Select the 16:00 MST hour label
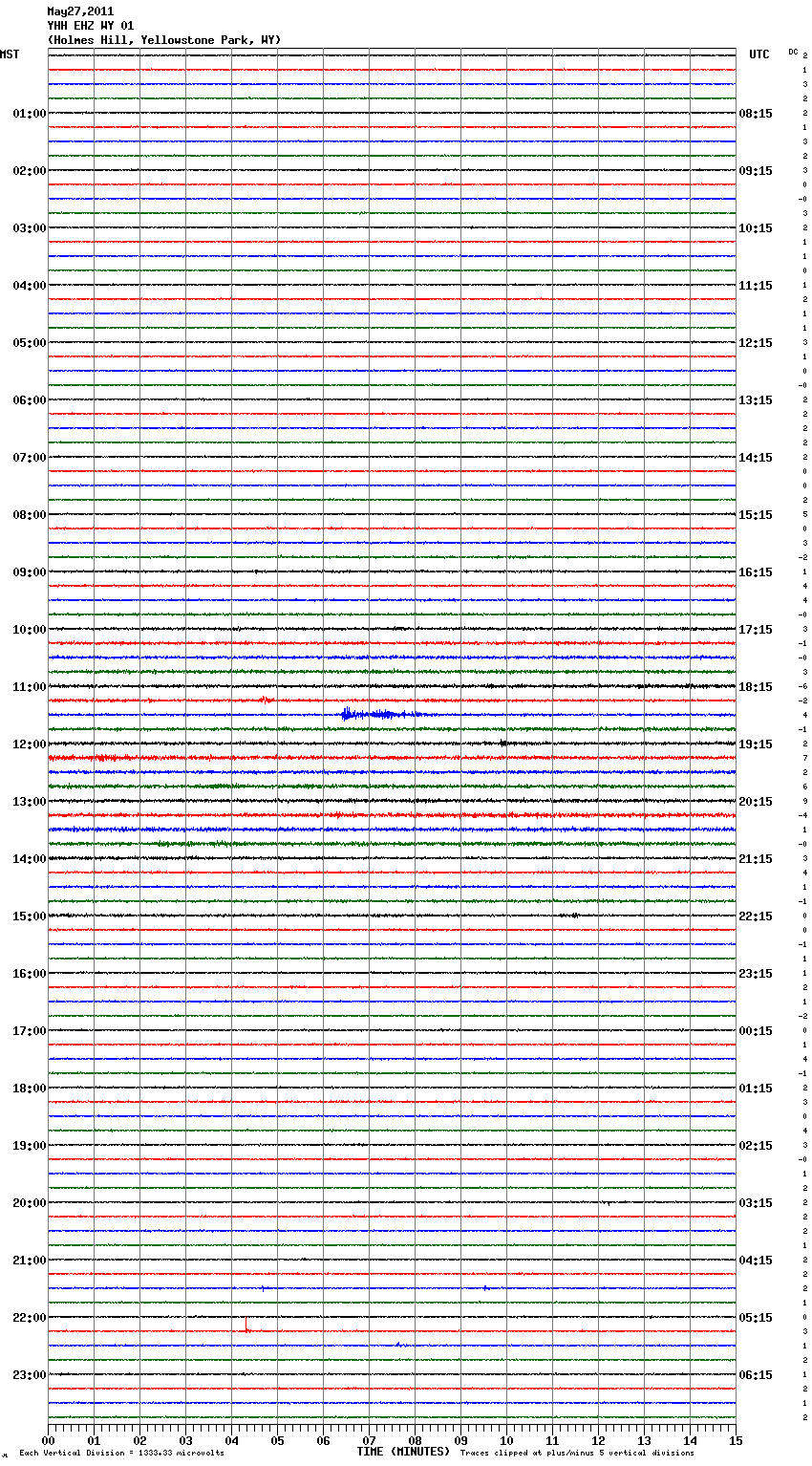Viewport: 812px width, 1466px height. [29, 974]
